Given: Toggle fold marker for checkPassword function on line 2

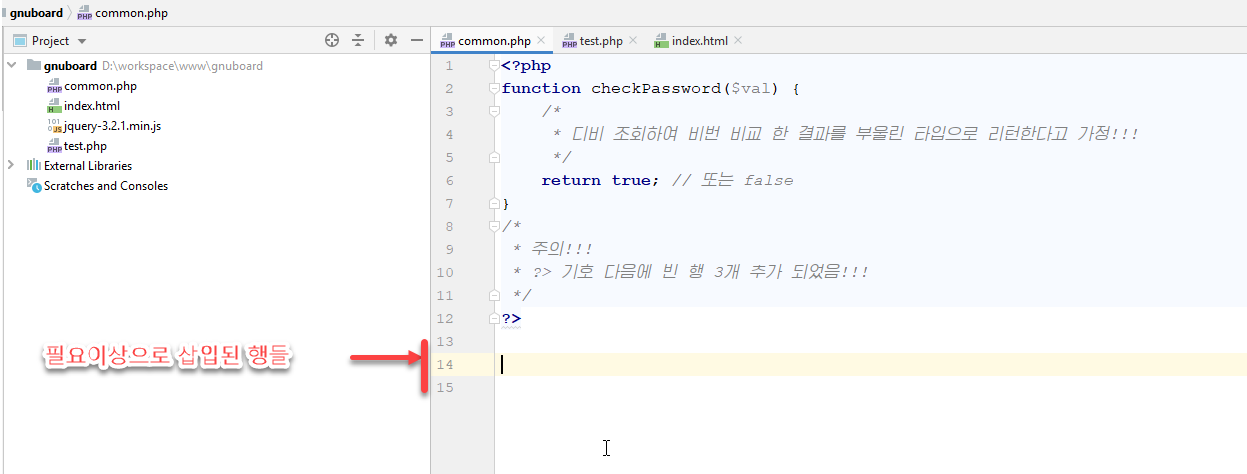Looking at the screenshot, I should pos(494,89).
